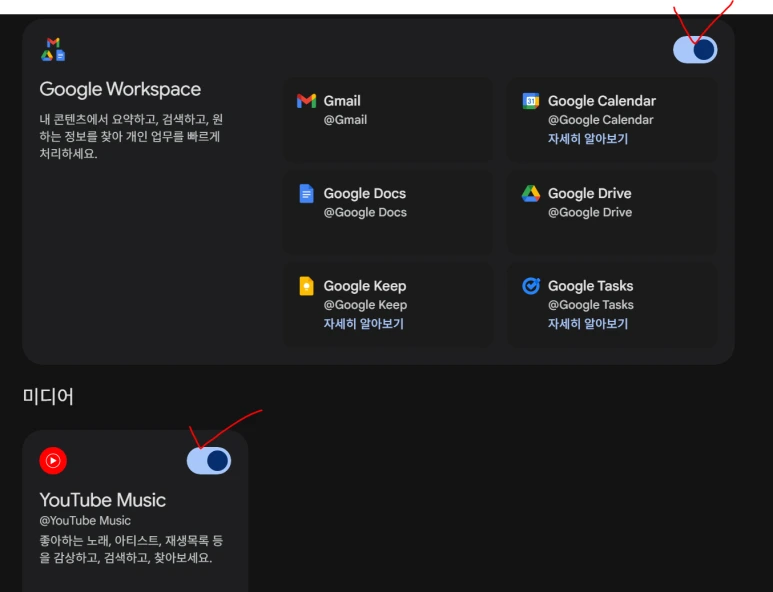773x592 pixels.
Task: Click the YouTube Music red play icon
Action: pos(53,460)
